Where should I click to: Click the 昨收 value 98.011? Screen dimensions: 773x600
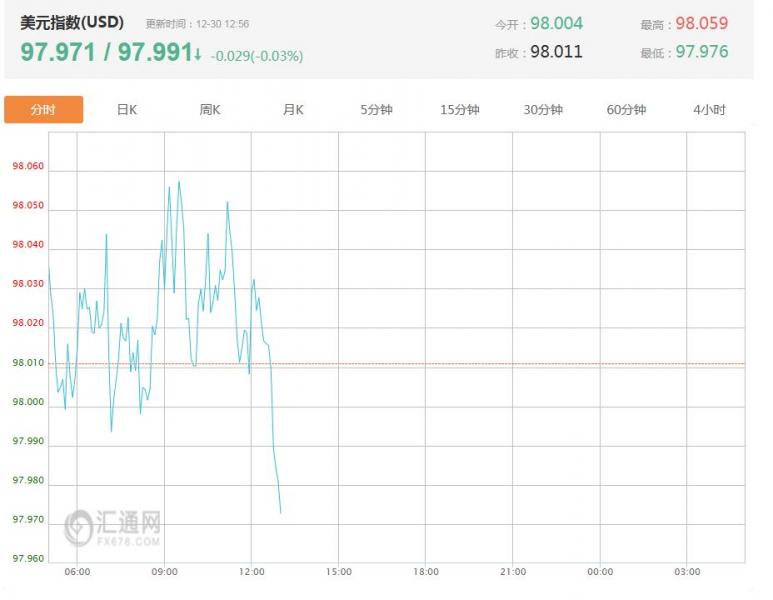[x=556, y=51]
